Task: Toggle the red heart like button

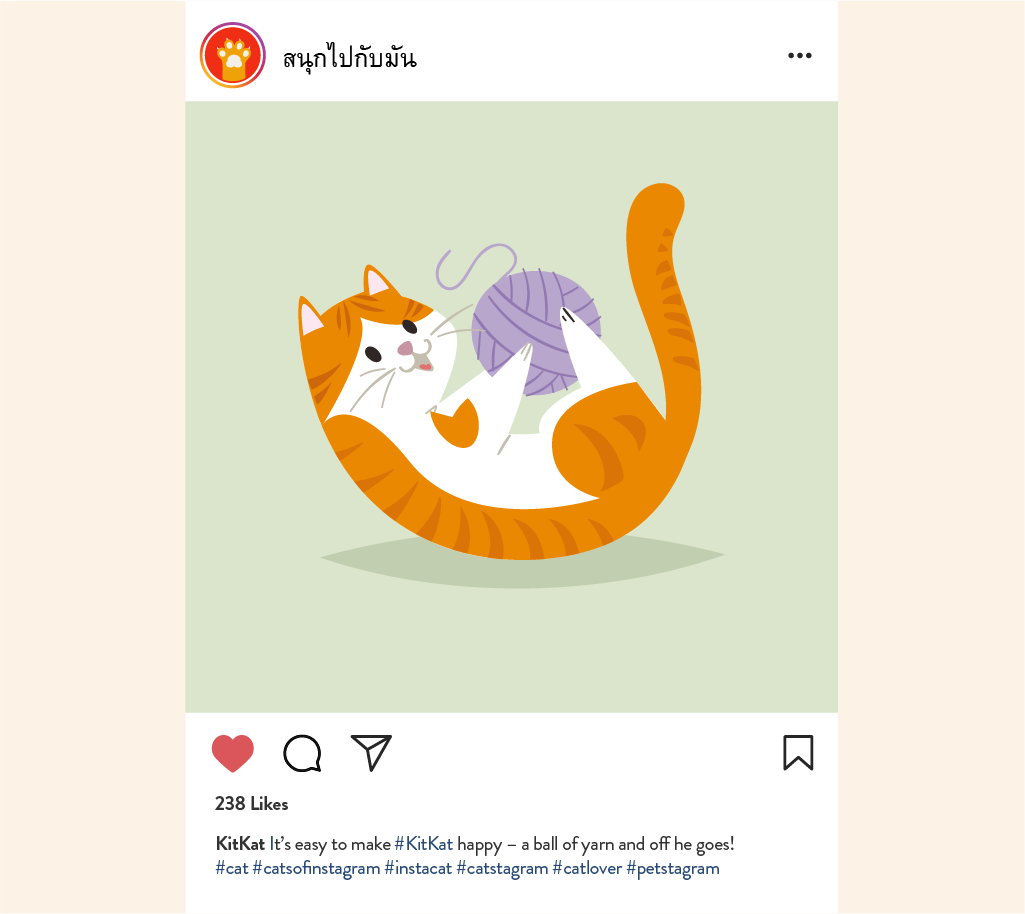Action: pos(233,753)
